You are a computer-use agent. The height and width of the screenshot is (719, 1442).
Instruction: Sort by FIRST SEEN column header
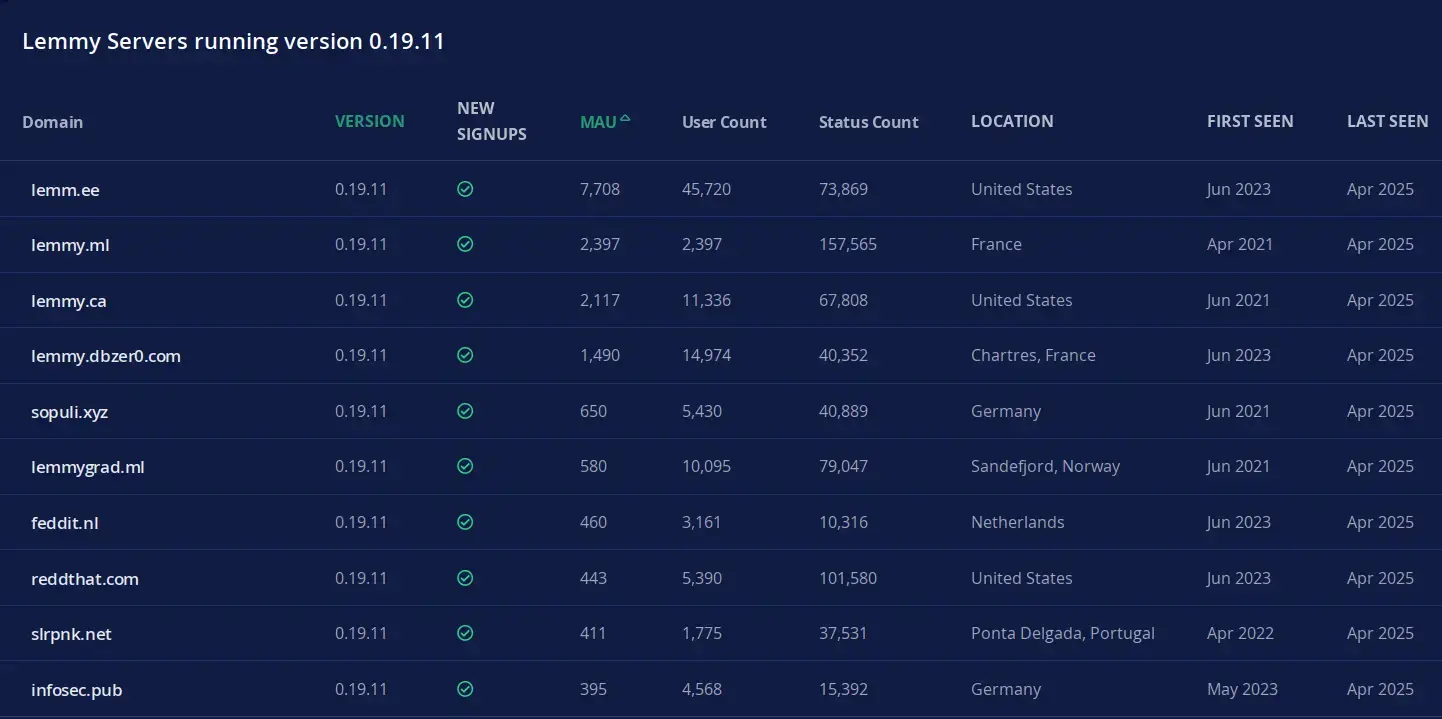[x=1250, y=121]
